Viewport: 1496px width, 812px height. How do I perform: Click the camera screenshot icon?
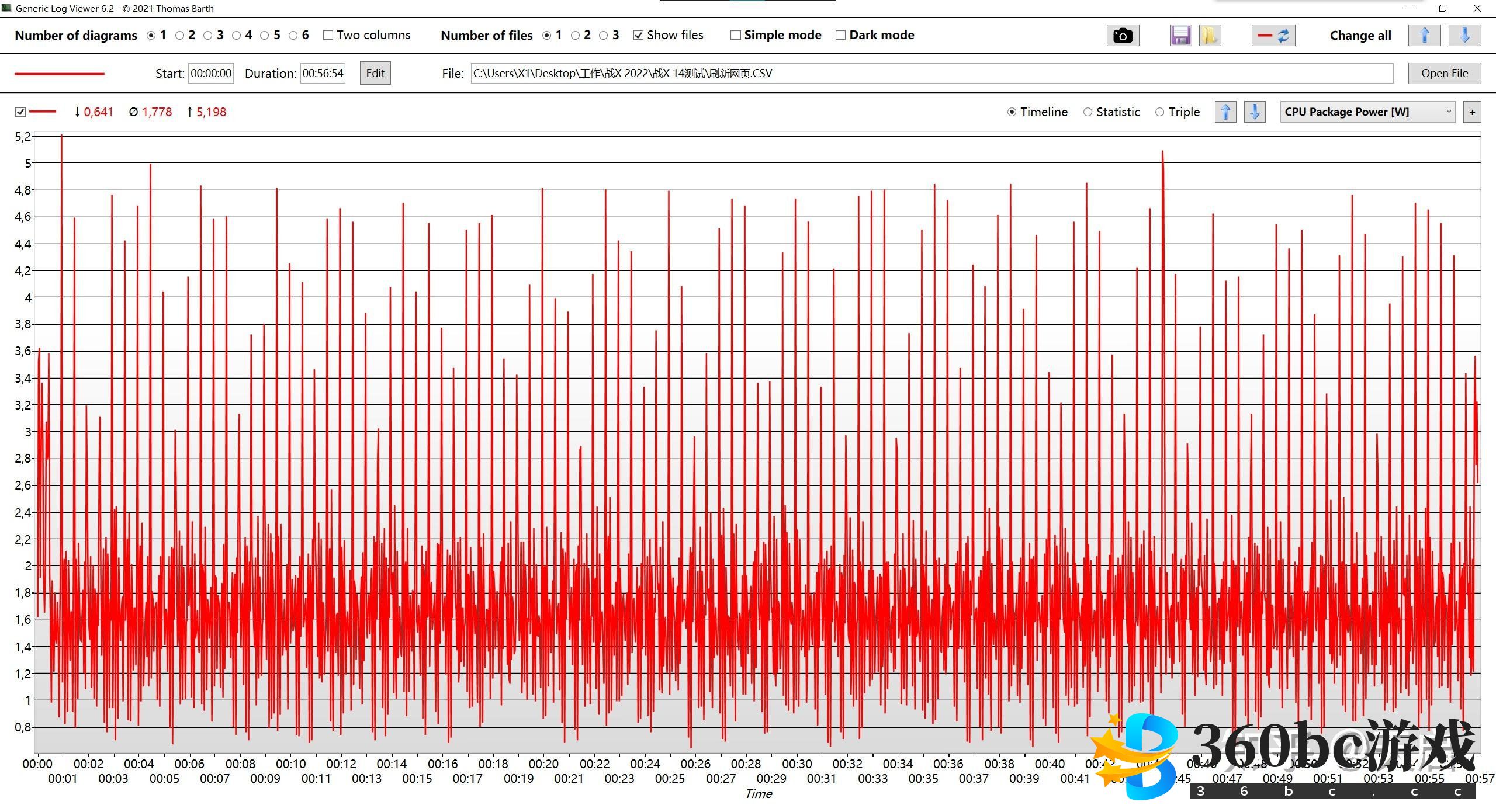click(1122, 36)
